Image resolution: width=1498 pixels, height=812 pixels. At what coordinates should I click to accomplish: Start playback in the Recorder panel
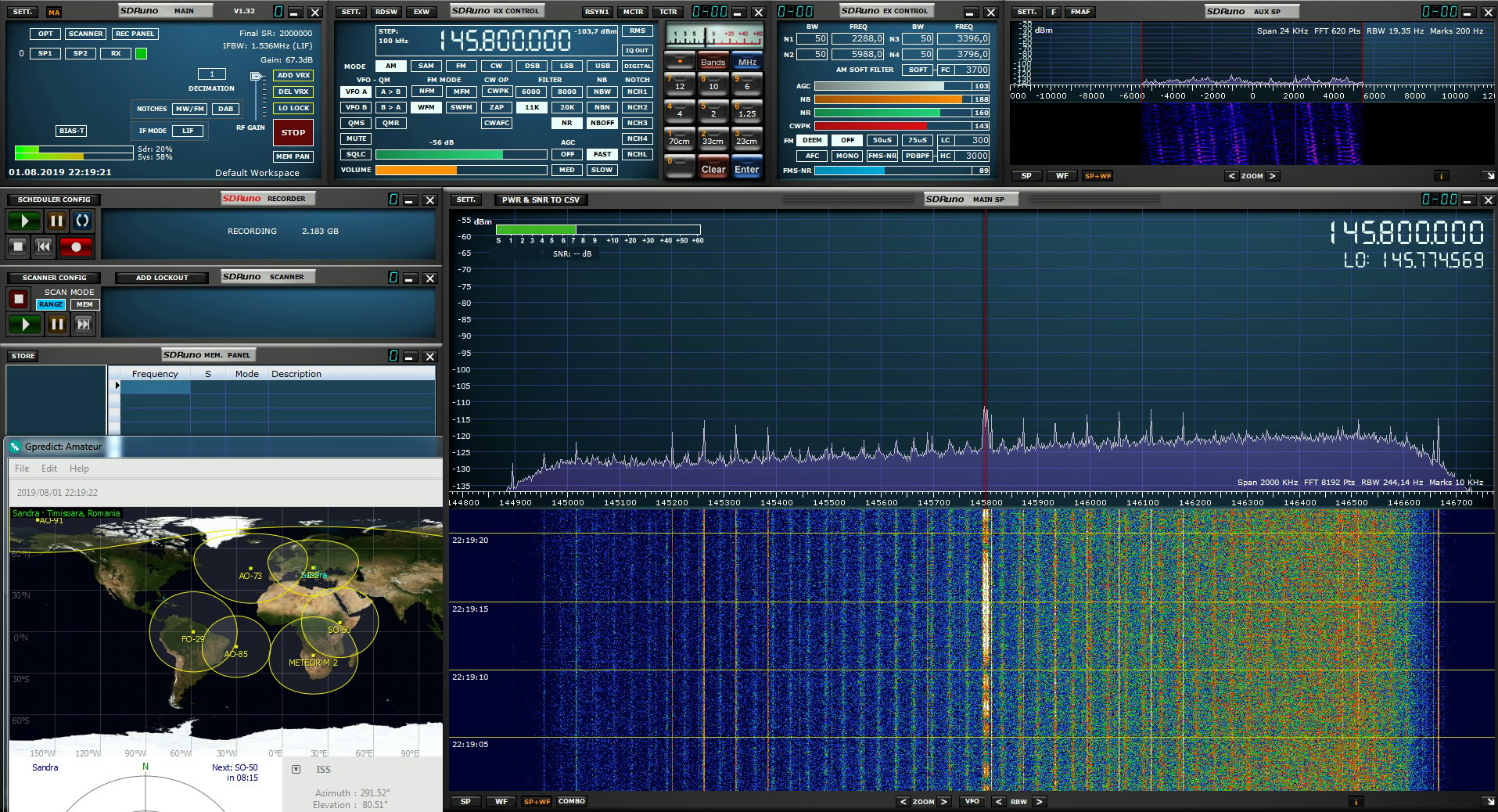[x=24, y=221]
